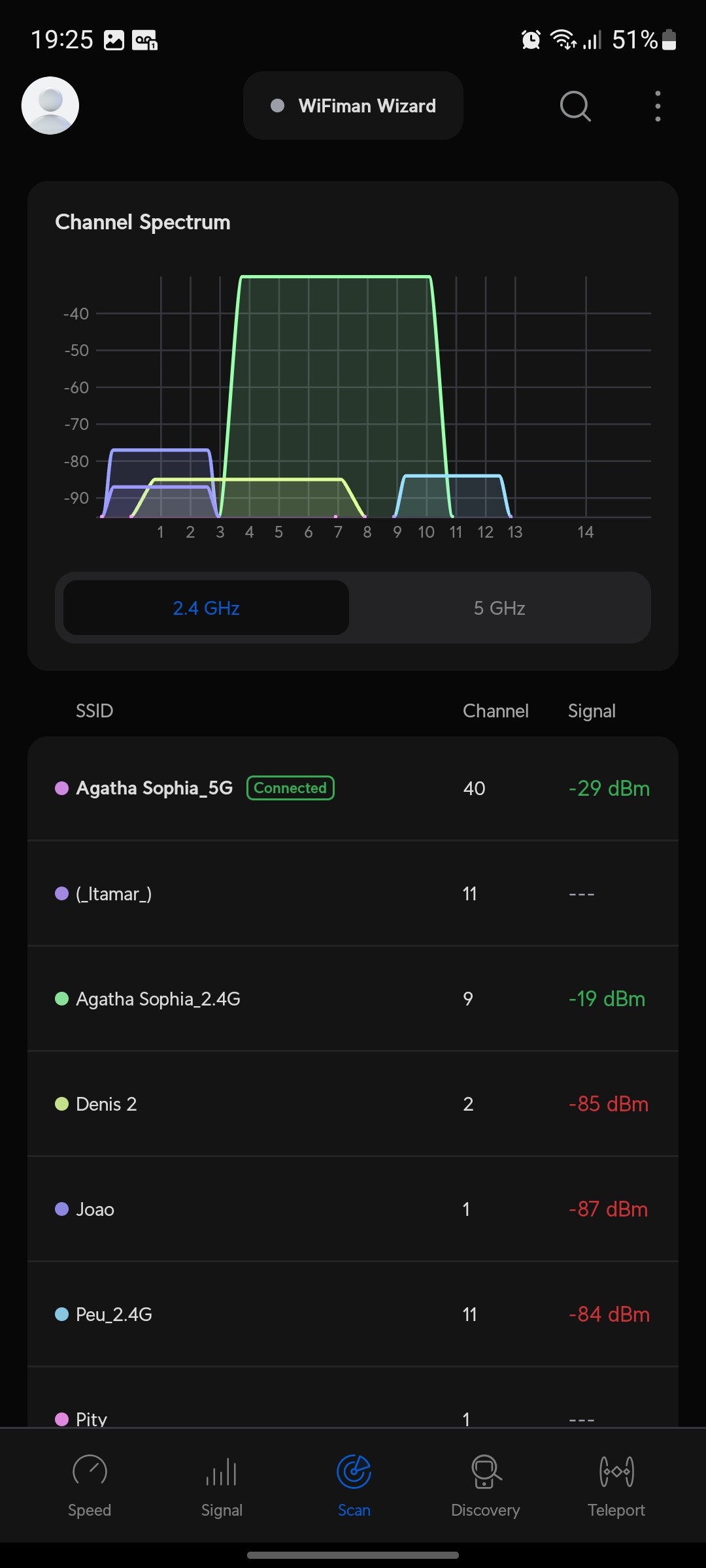Open the Teleport tab icon

coord(616,1472)
